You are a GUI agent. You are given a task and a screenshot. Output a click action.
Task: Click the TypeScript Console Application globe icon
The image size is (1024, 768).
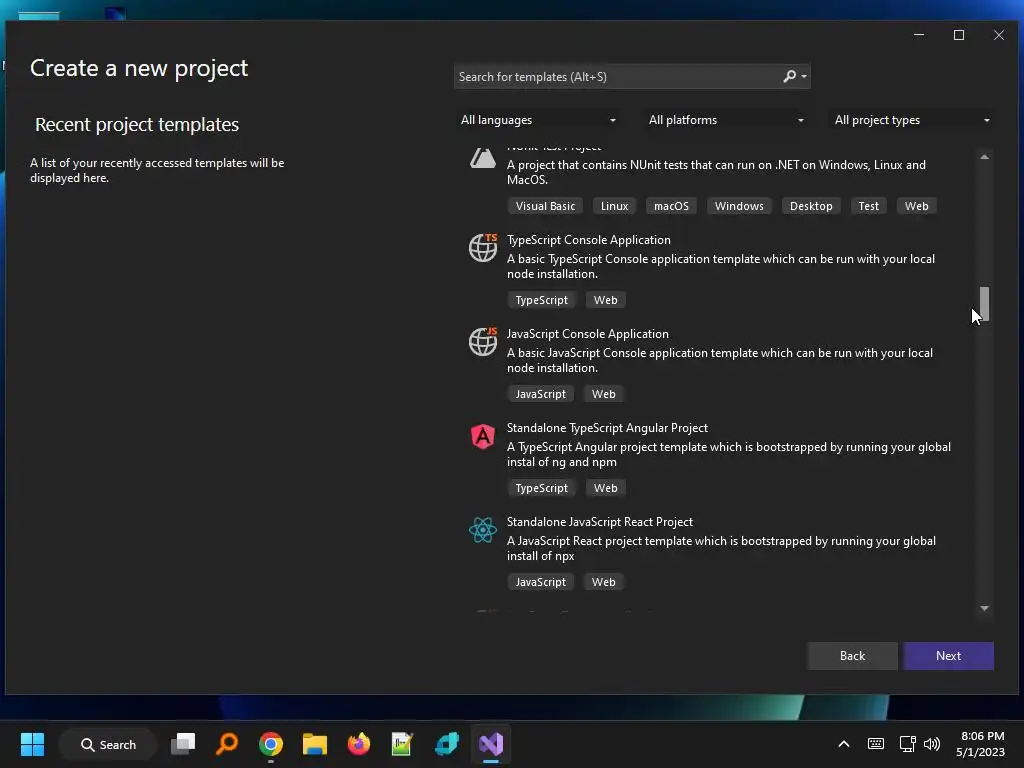pos(483,248)
